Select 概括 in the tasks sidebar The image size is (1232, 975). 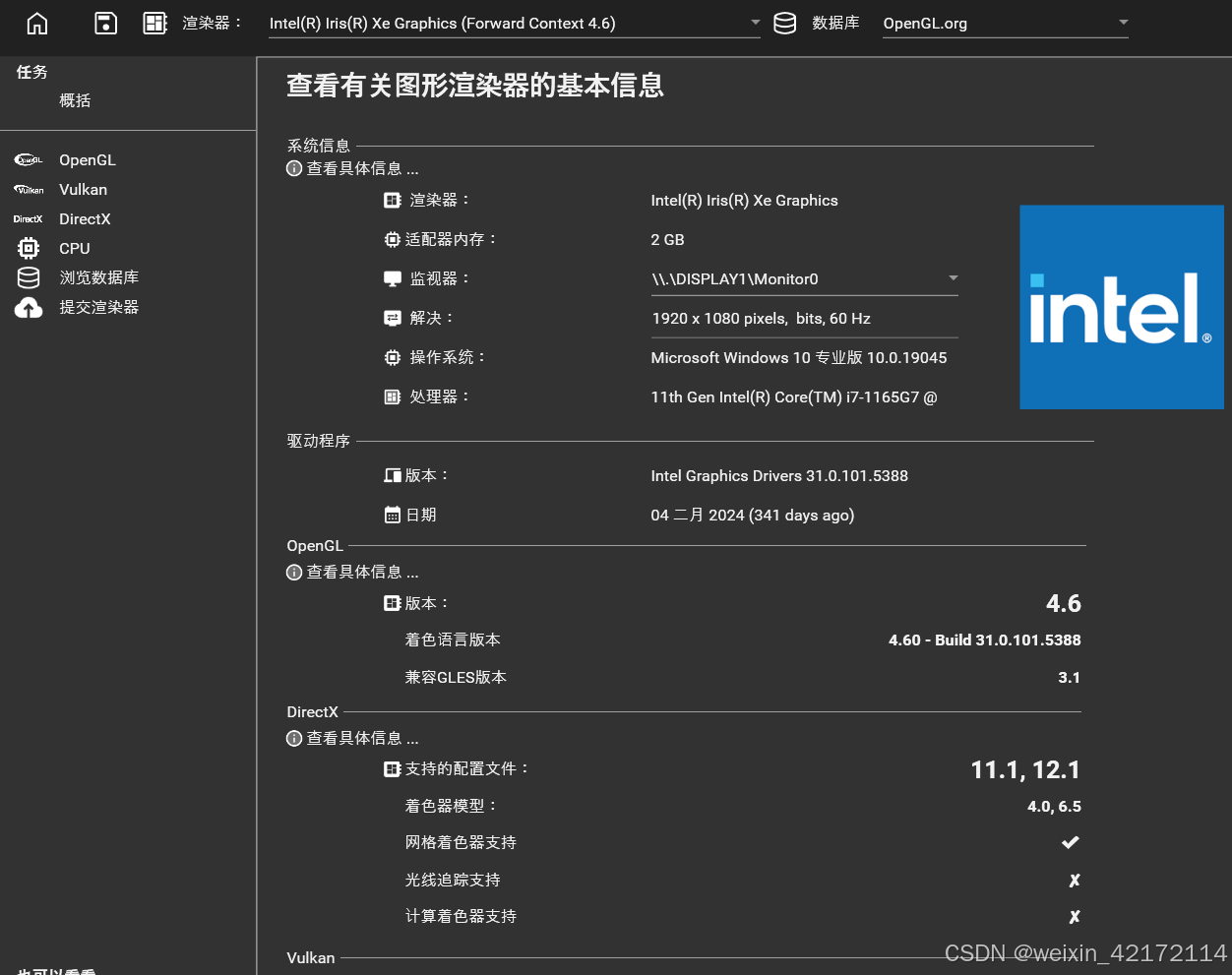(x=75, y=100)
